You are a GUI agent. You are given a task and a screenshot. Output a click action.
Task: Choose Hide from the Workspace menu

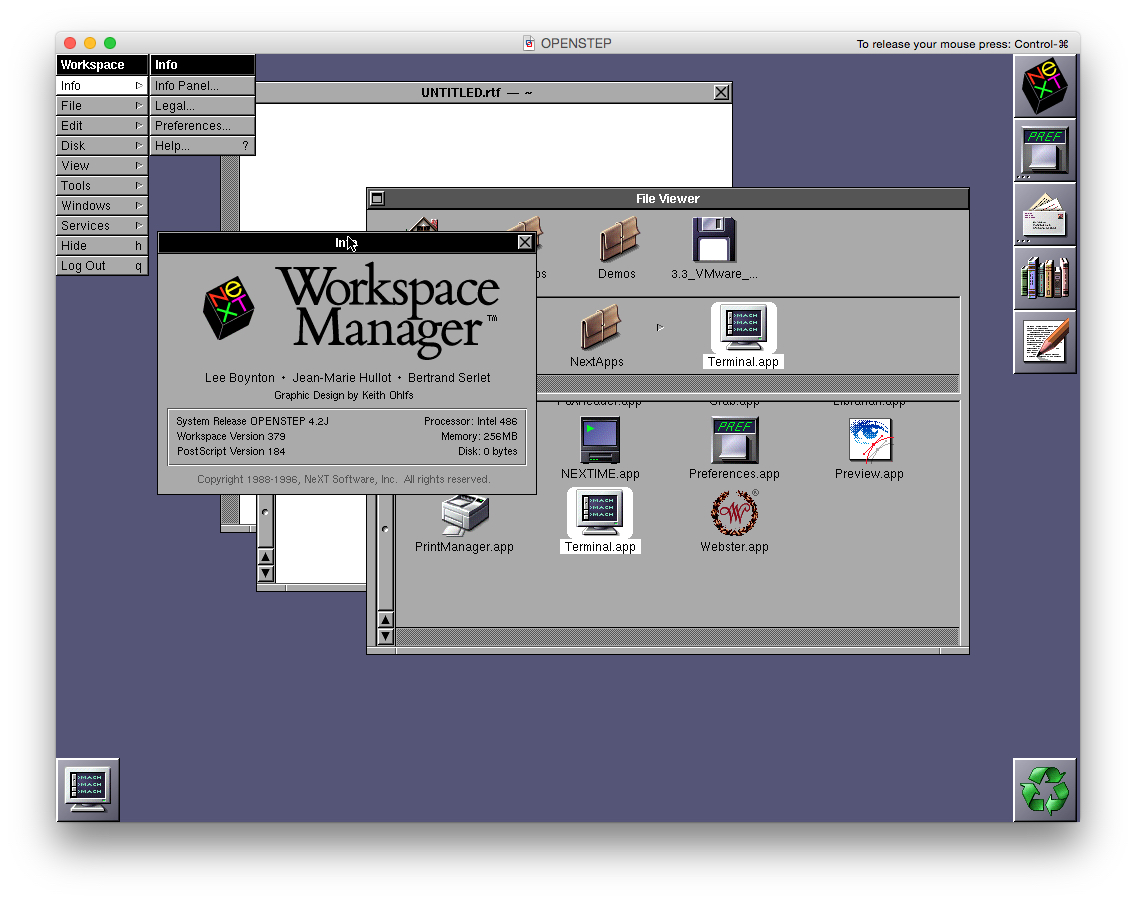(x=102, y=246)
